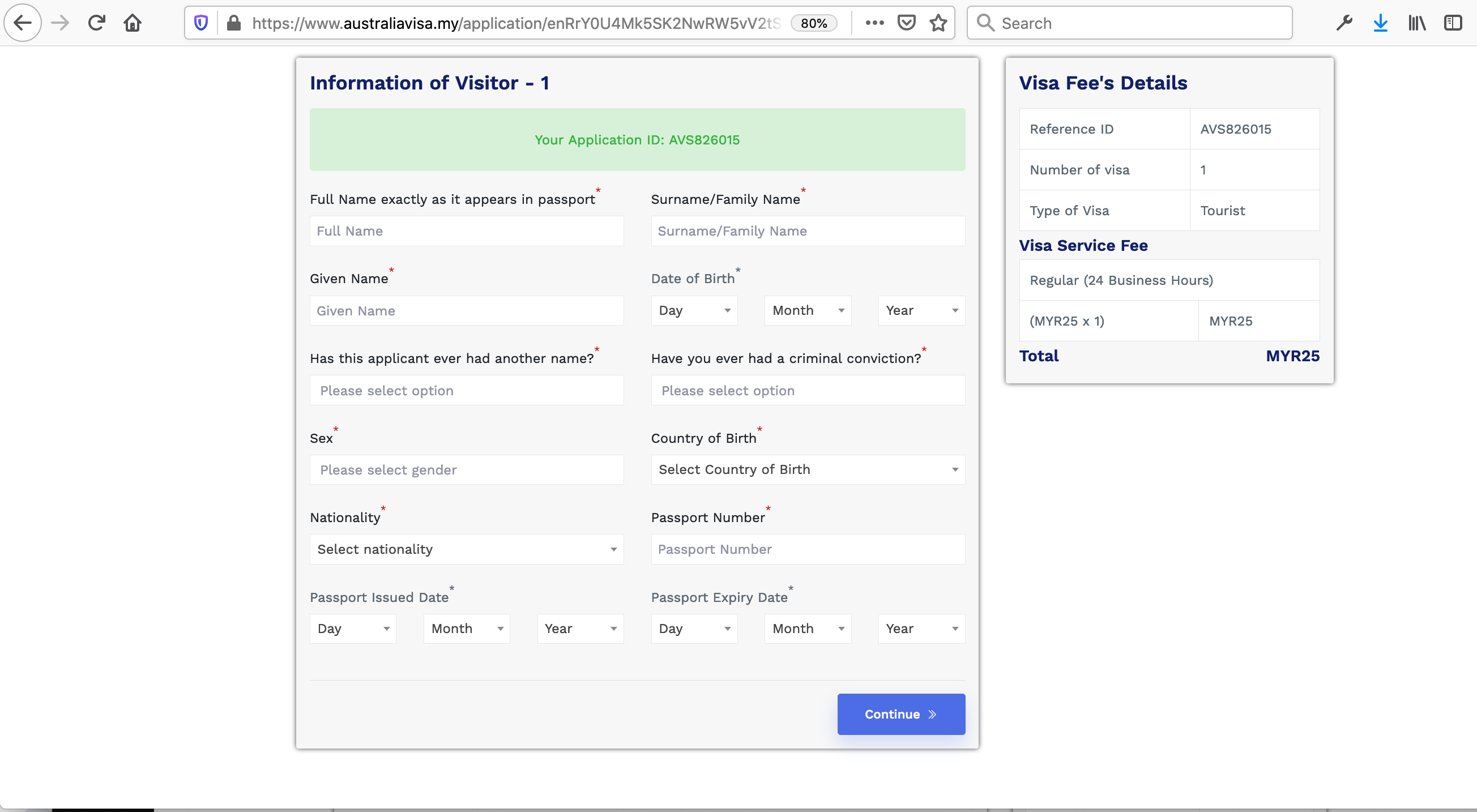Click the '(MYR25 x 1)' cell
The width and height of the screenshot is (1477, 812).
1109,321
